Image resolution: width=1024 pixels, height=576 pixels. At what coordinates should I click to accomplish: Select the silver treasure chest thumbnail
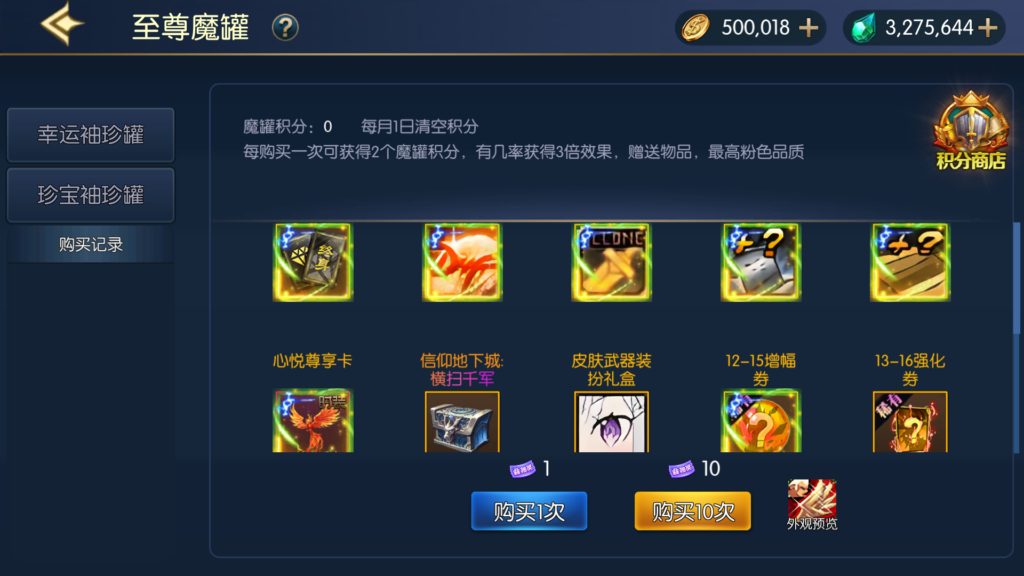[462, 421]
